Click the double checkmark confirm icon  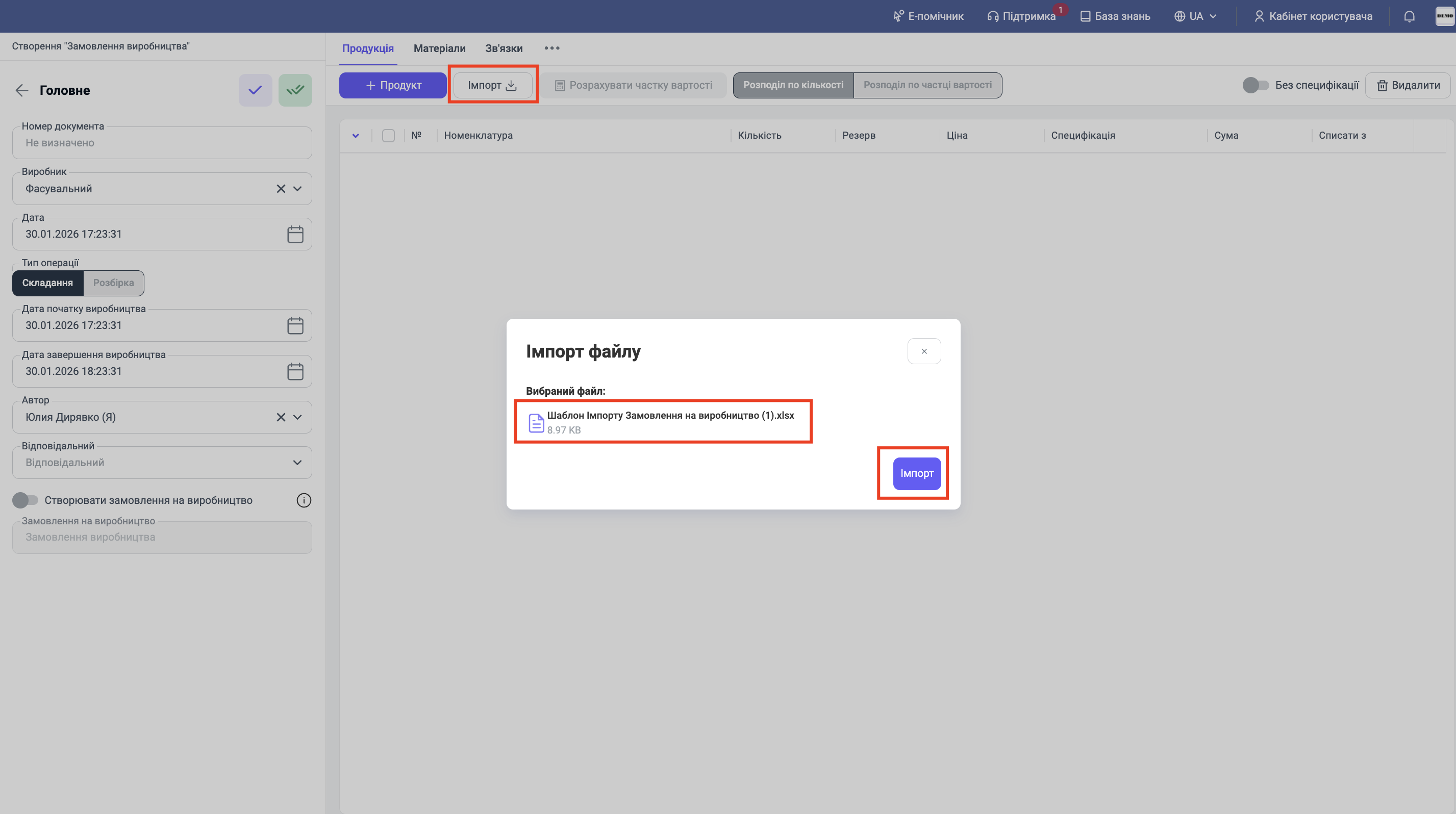click(295, 90)
